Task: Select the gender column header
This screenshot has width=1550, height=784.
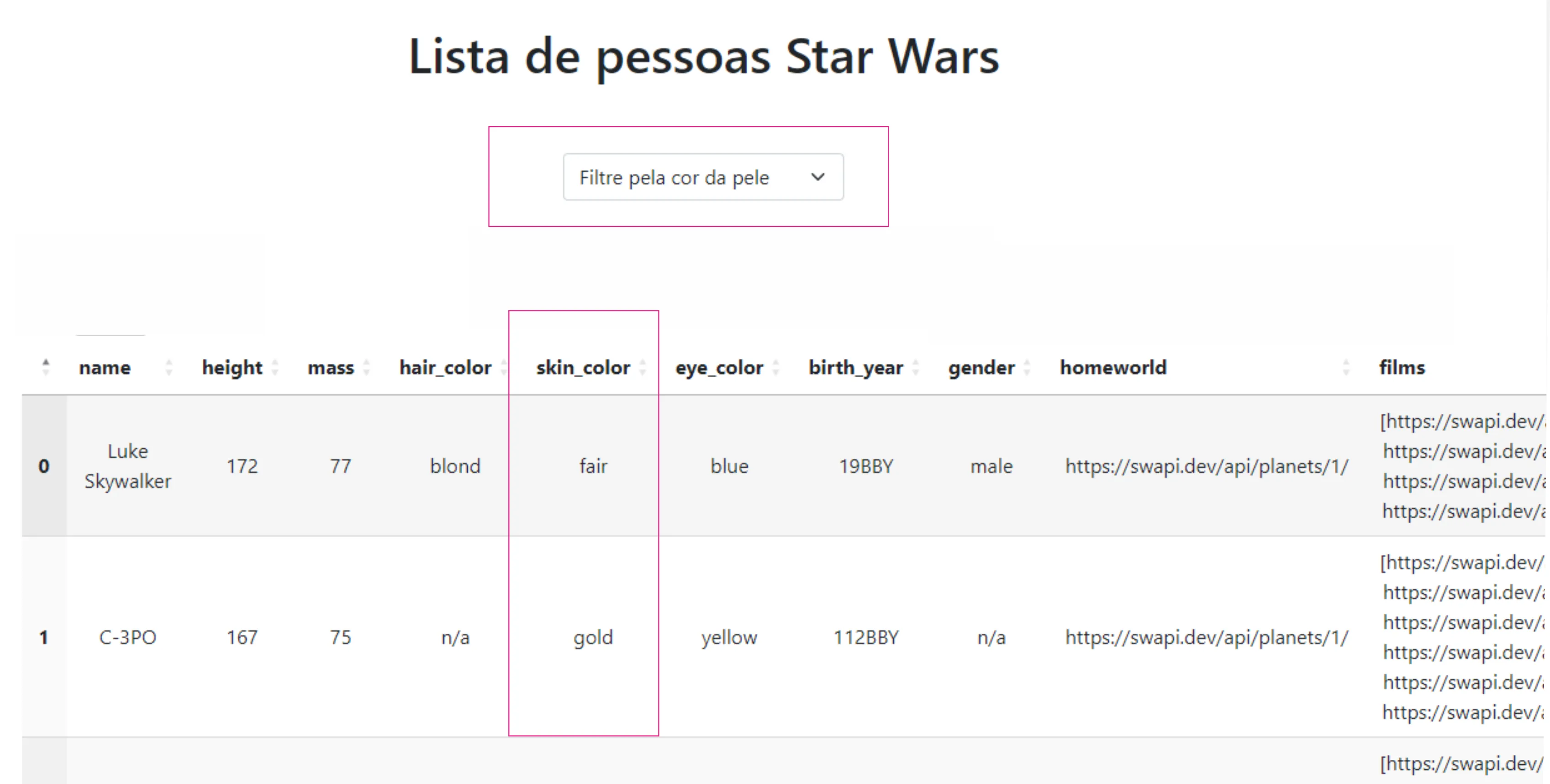Action: click(x=980, y=368)
